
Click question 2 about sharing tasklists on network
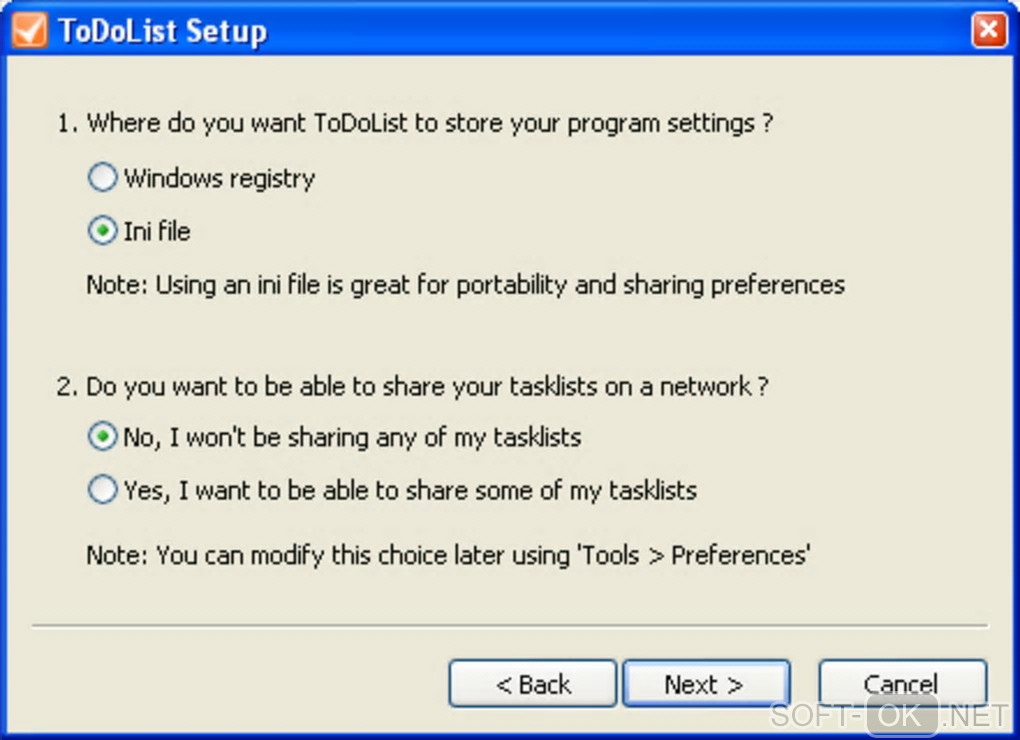pyautogui.click(x=412, y=386)
